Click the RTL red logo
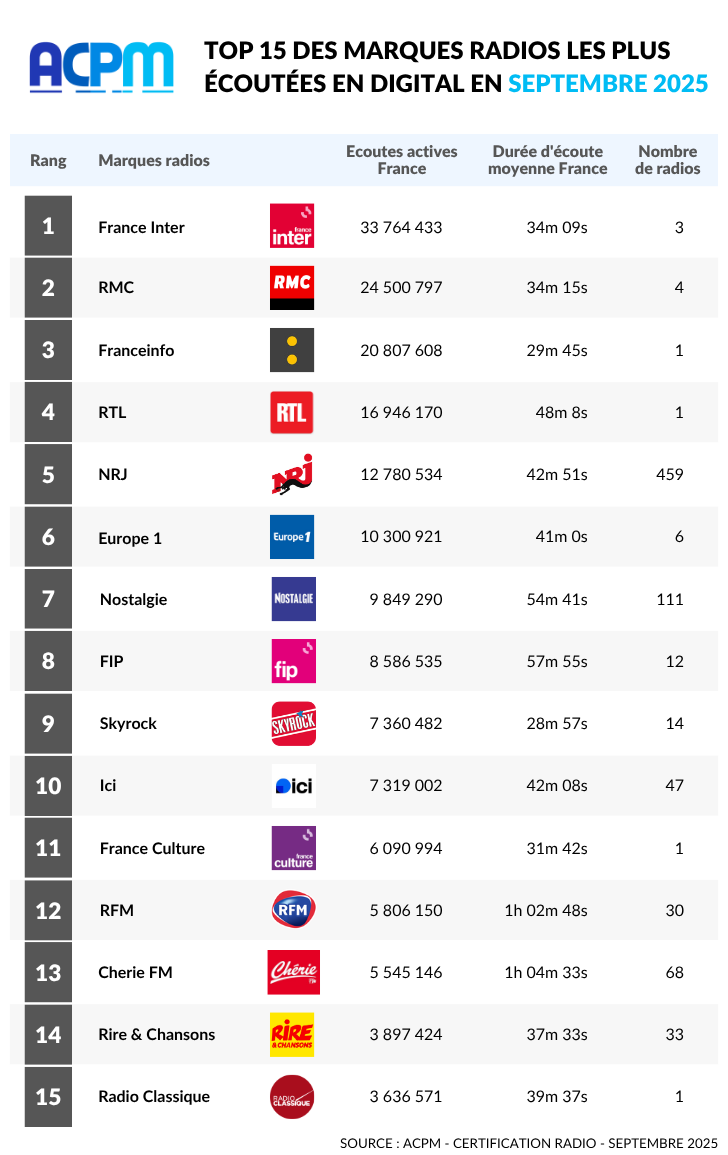728x1155 pixels. pyautogui.click(x=292, y=412)
